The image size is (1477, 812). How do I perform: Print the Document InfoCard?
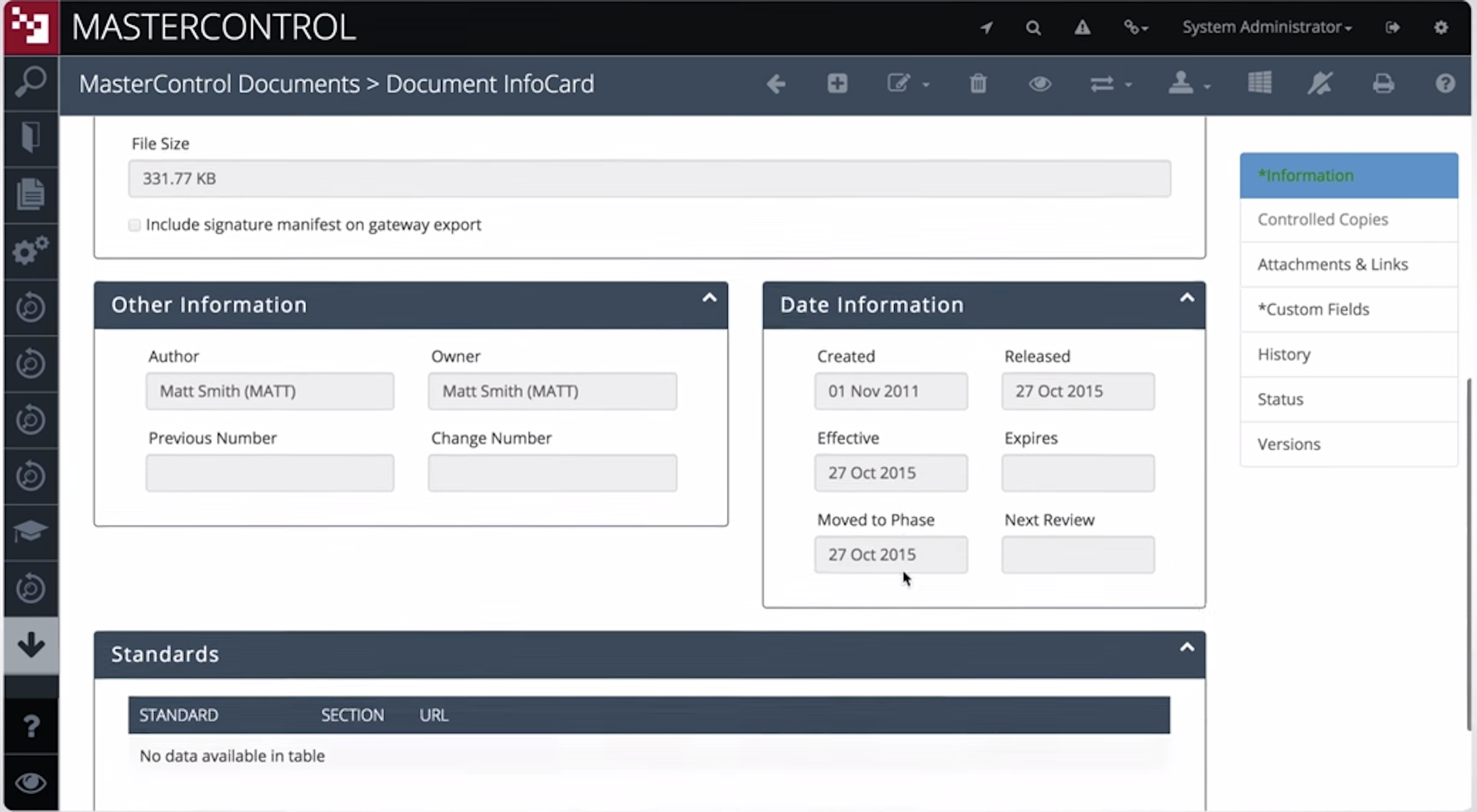tap(1383, 83)
